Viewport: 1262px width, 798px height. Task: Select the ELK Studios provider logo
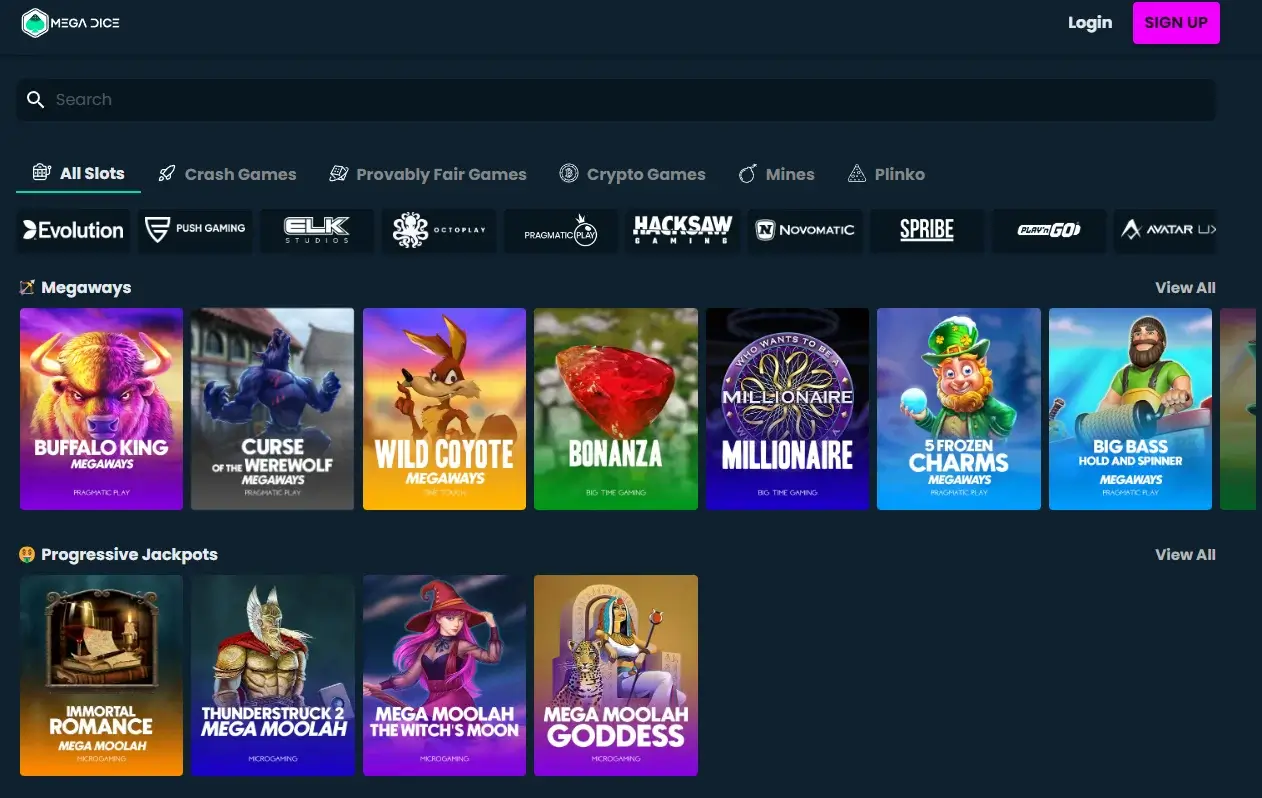click(317, 230)
